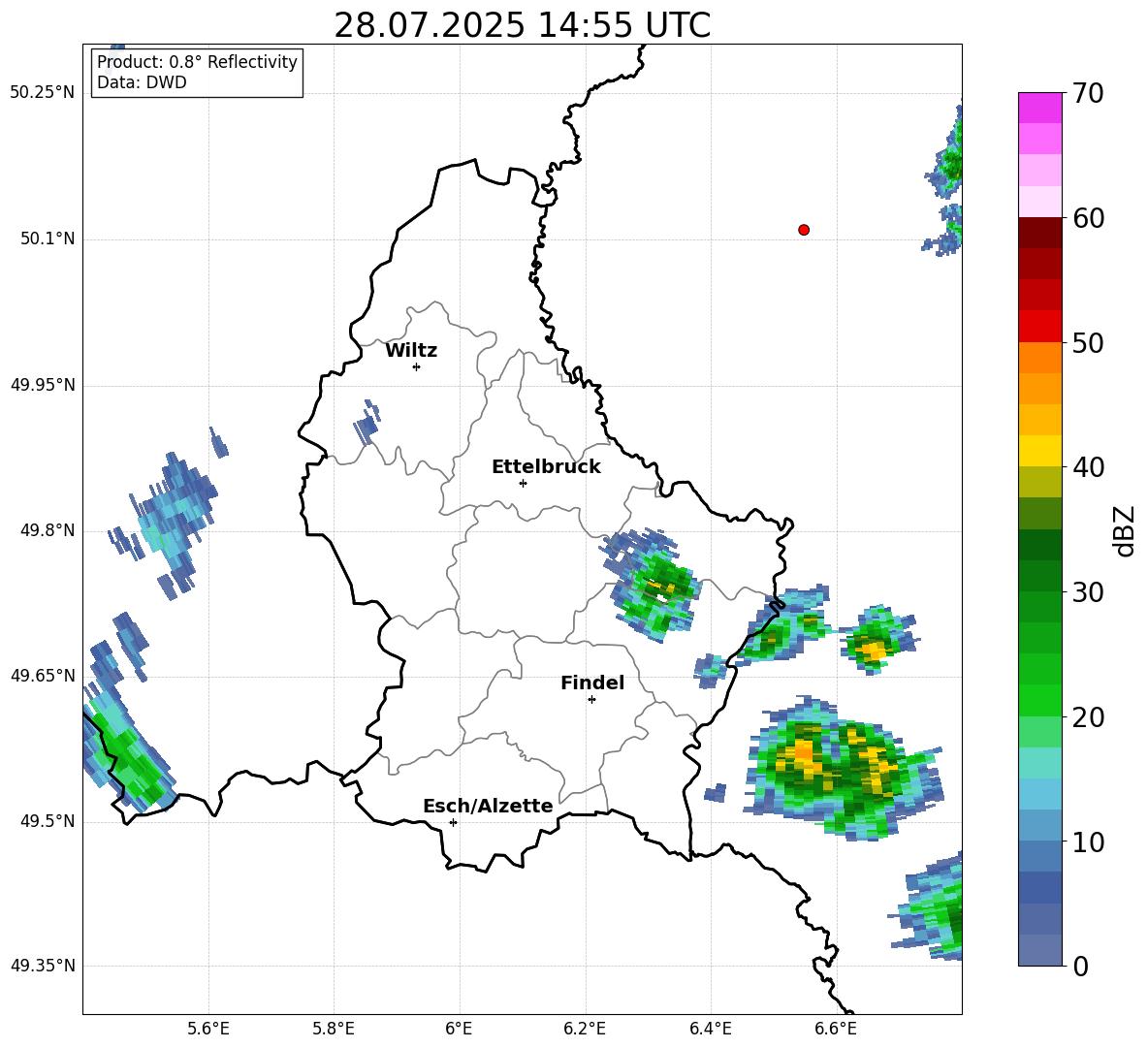Click the Product: 0.8° Reflectivity text

tap(197, 62)
